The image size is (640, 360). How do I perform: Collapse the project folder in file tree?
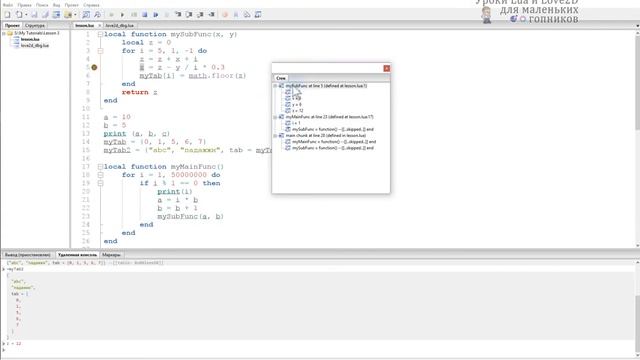pyautogui.click(x=4, y=33)
